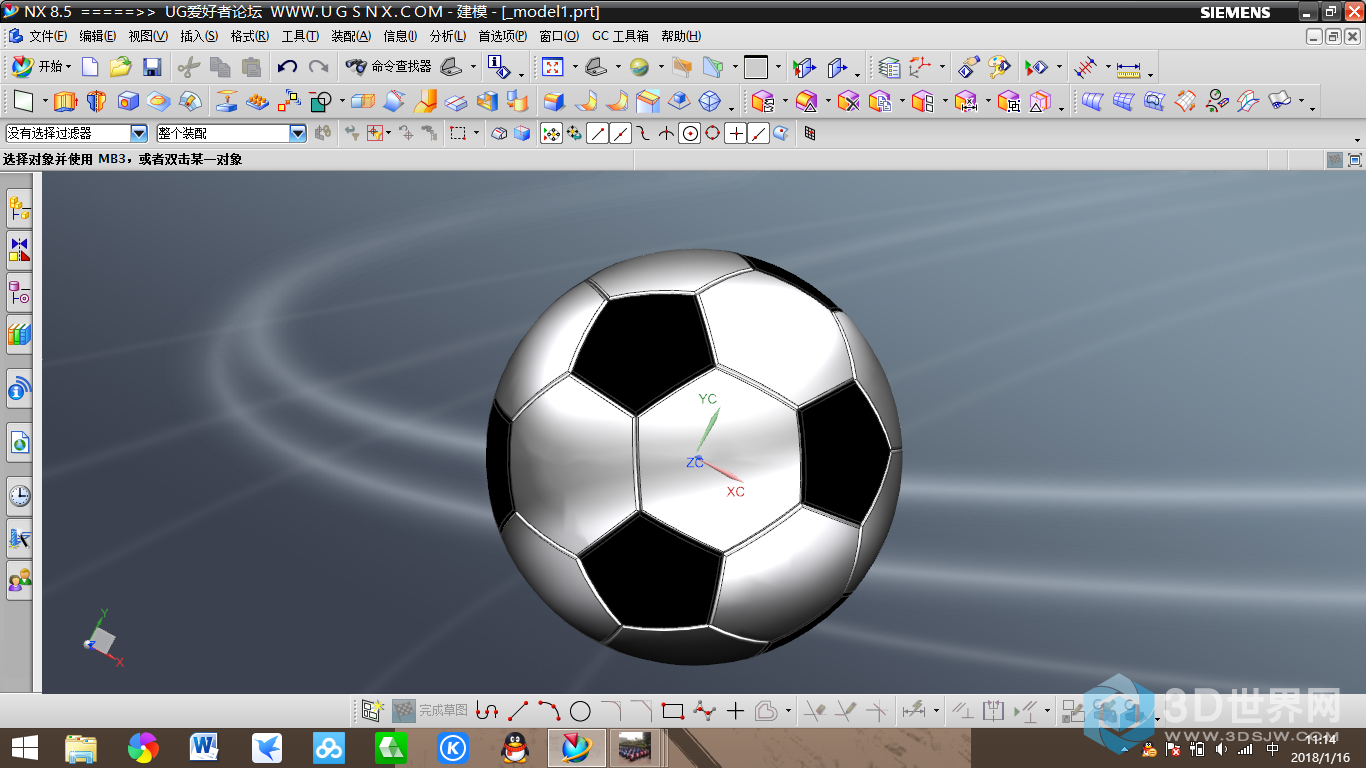Open the 插入(S) menu
Screen dimensions: 1366x768
coord(199,36)
